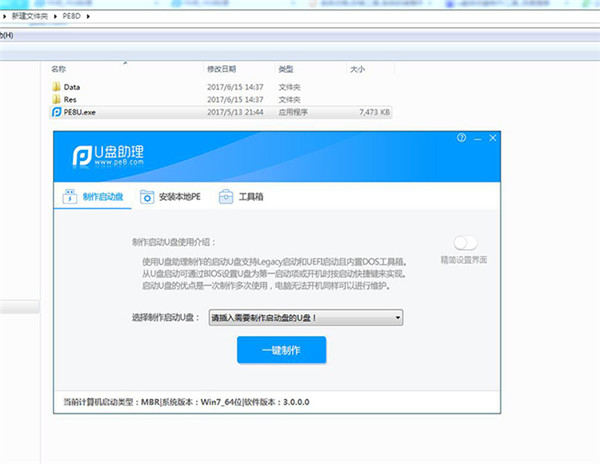Image resolution: width=600 pixels, height=464 pixels.
Task: Click the 安装本地PE disk icon
Action: (x=147, y=196)
